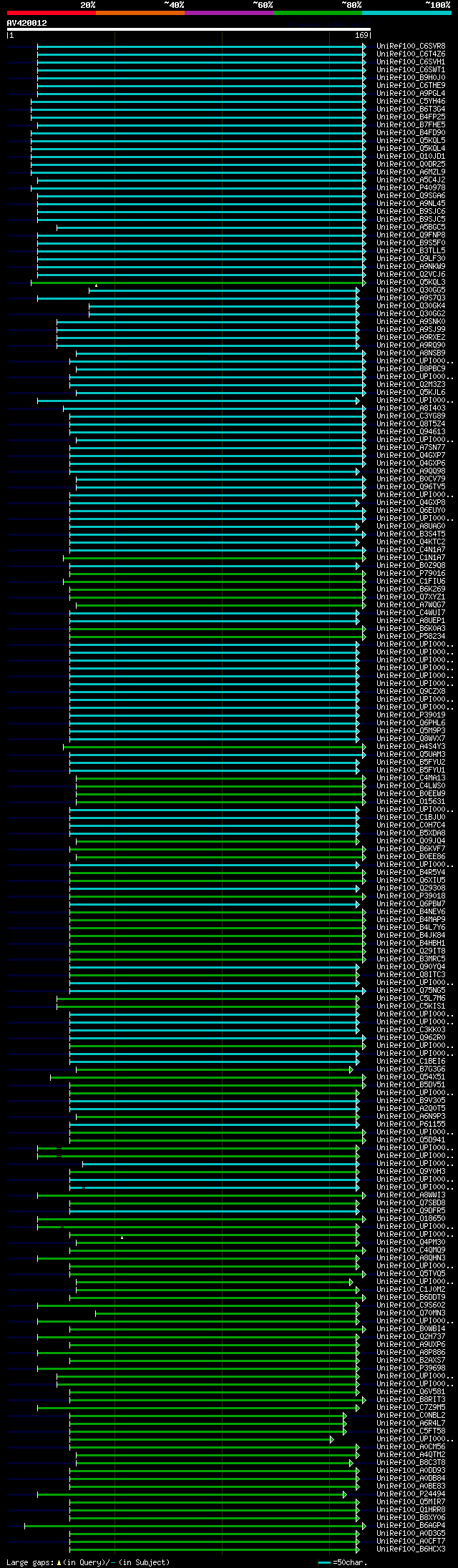This screenshot has width=458, height=1568.
Task: Click the purple ~60% identity legend segment
Action: [x=228, y=13]
